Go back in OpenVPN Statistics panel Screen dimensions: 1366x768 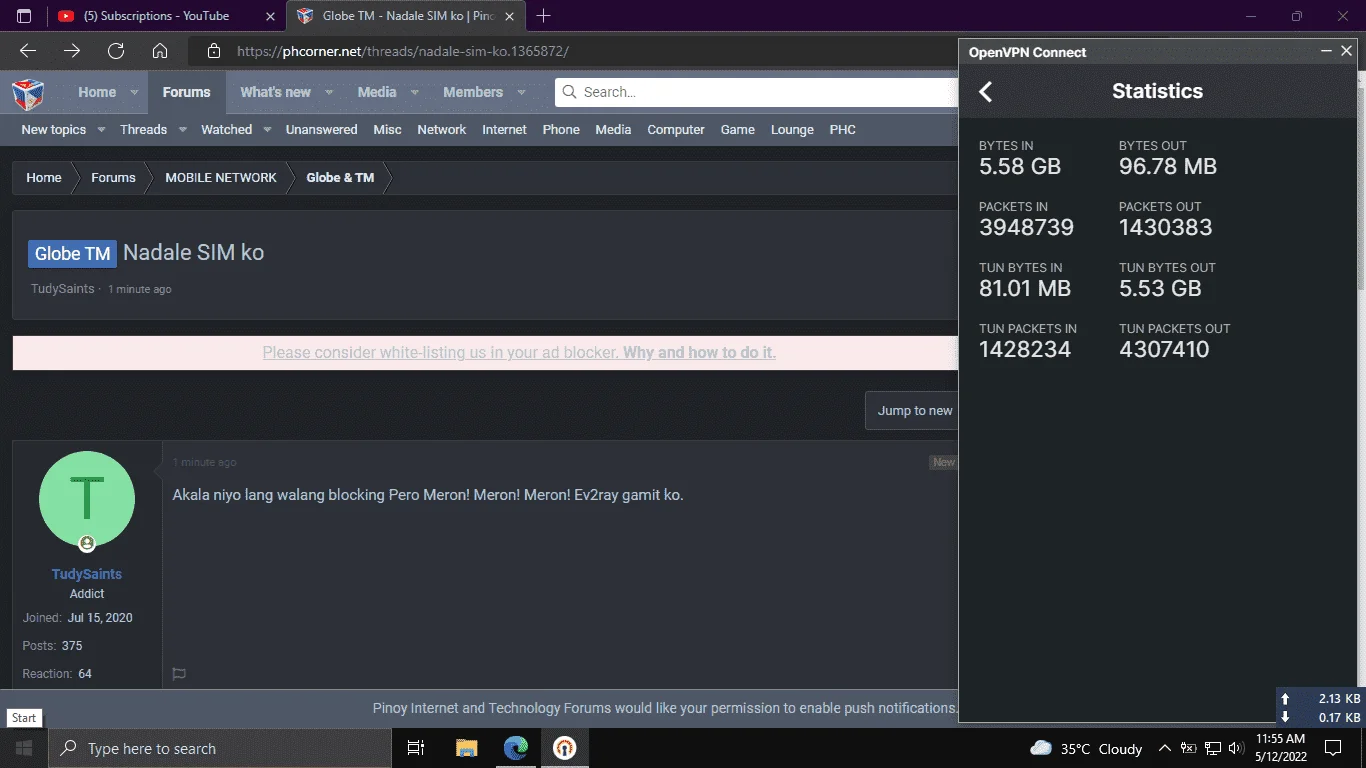[985, 92]
